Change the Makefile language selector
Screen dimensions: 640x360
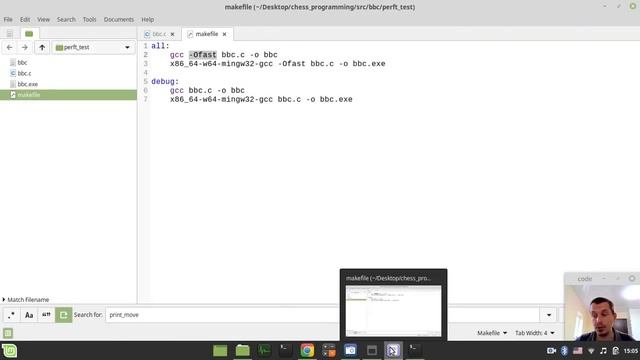(492, 333)
